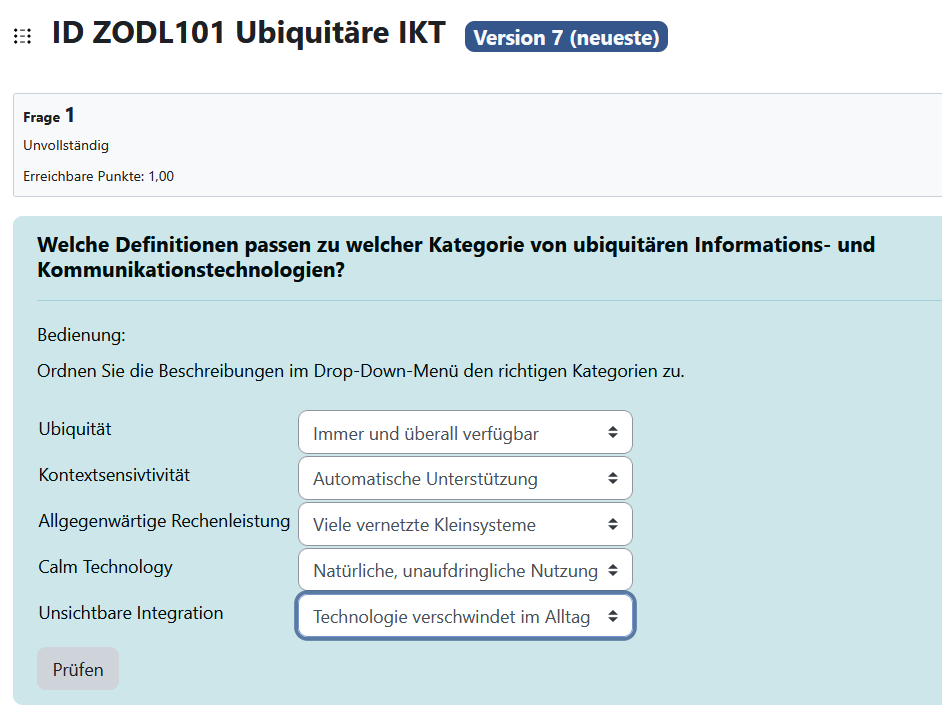Click the Unsichtbare Integration label
The height and width of the screenshot is (710, 942).
click(130, 613)
